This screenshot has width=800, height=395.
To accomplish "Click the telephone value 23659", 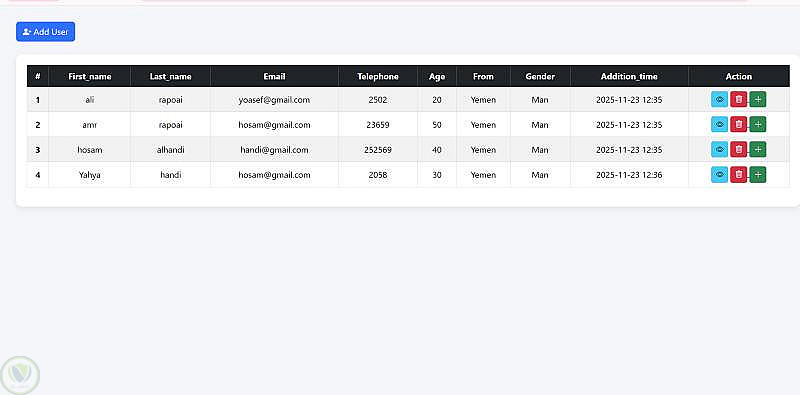I will tap(378, 125).
